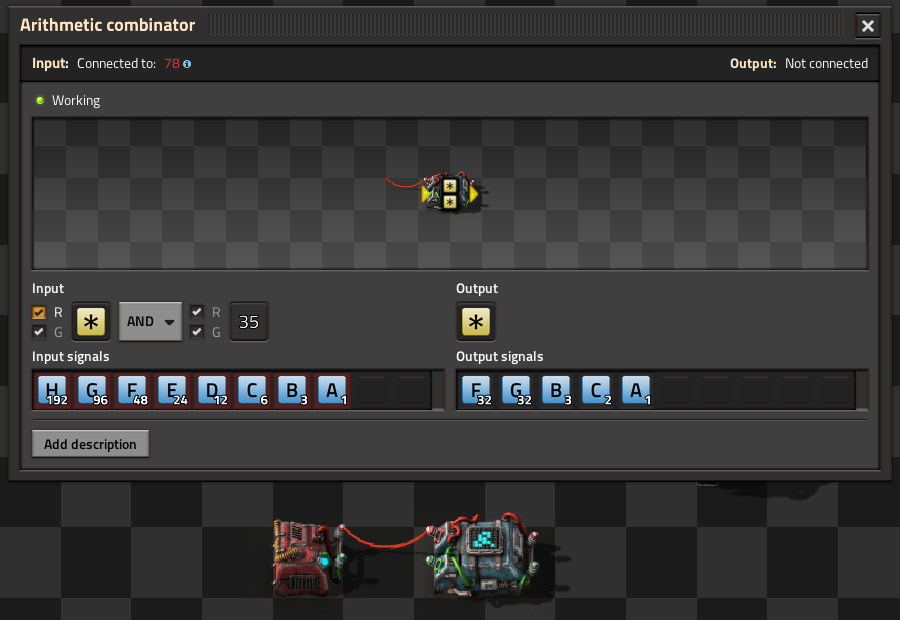Select the Each signal button under Output

tap(476, 321)
